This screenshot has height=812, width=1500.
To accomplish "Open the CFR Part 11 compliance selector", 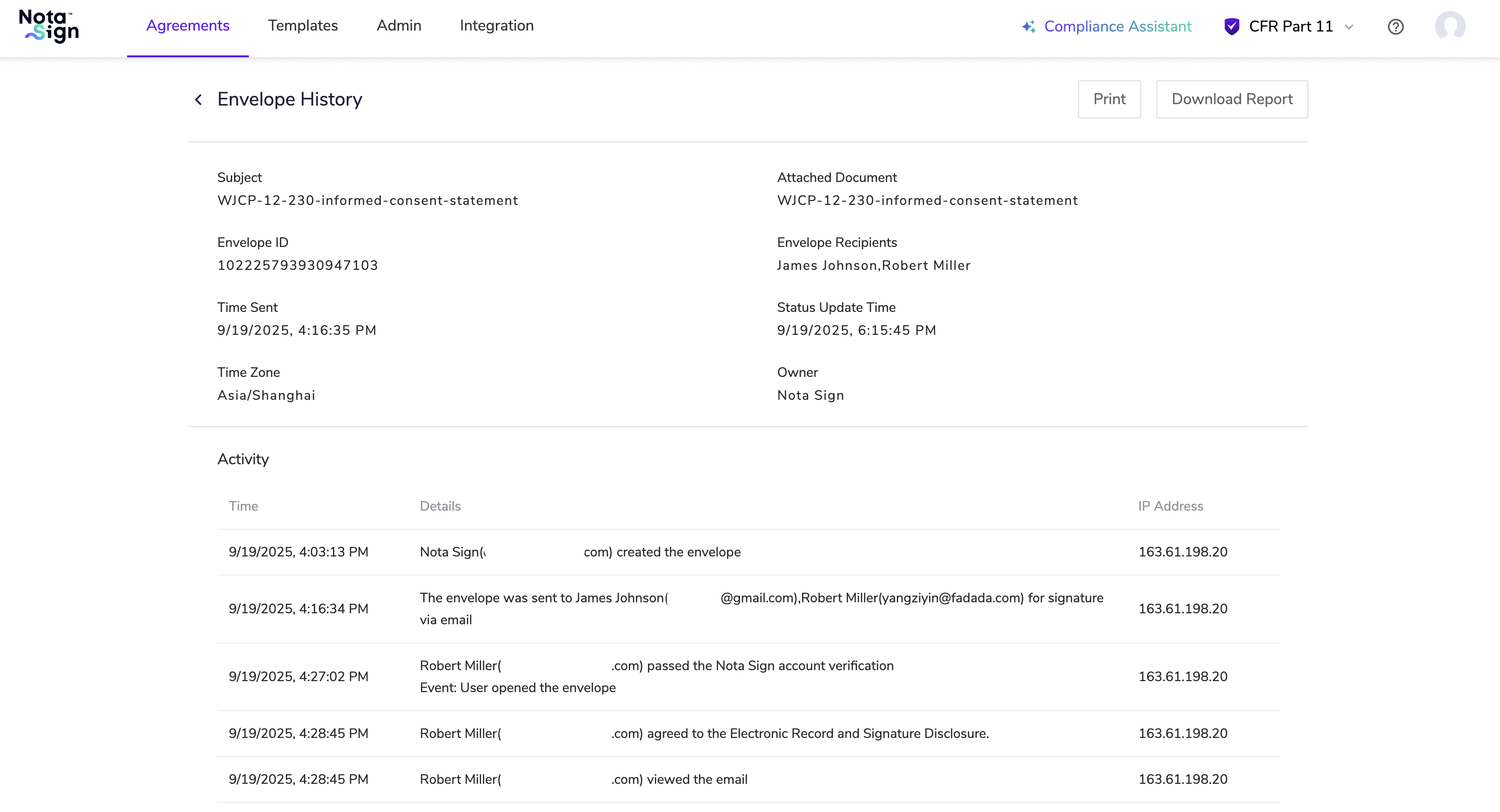I will 1290,27.
